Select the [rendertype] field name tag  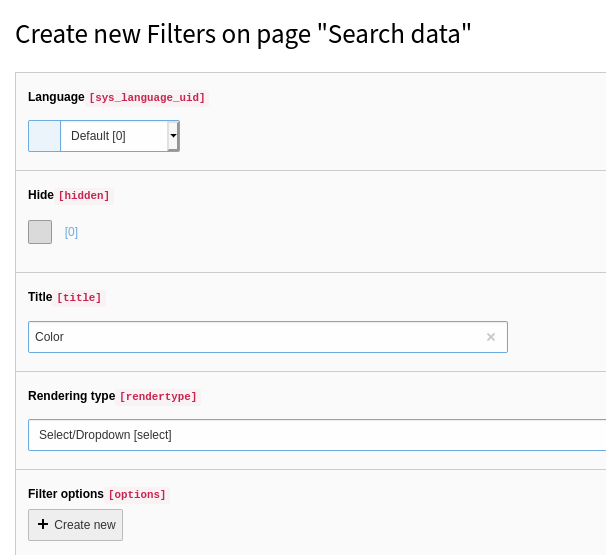pos(158,397)
